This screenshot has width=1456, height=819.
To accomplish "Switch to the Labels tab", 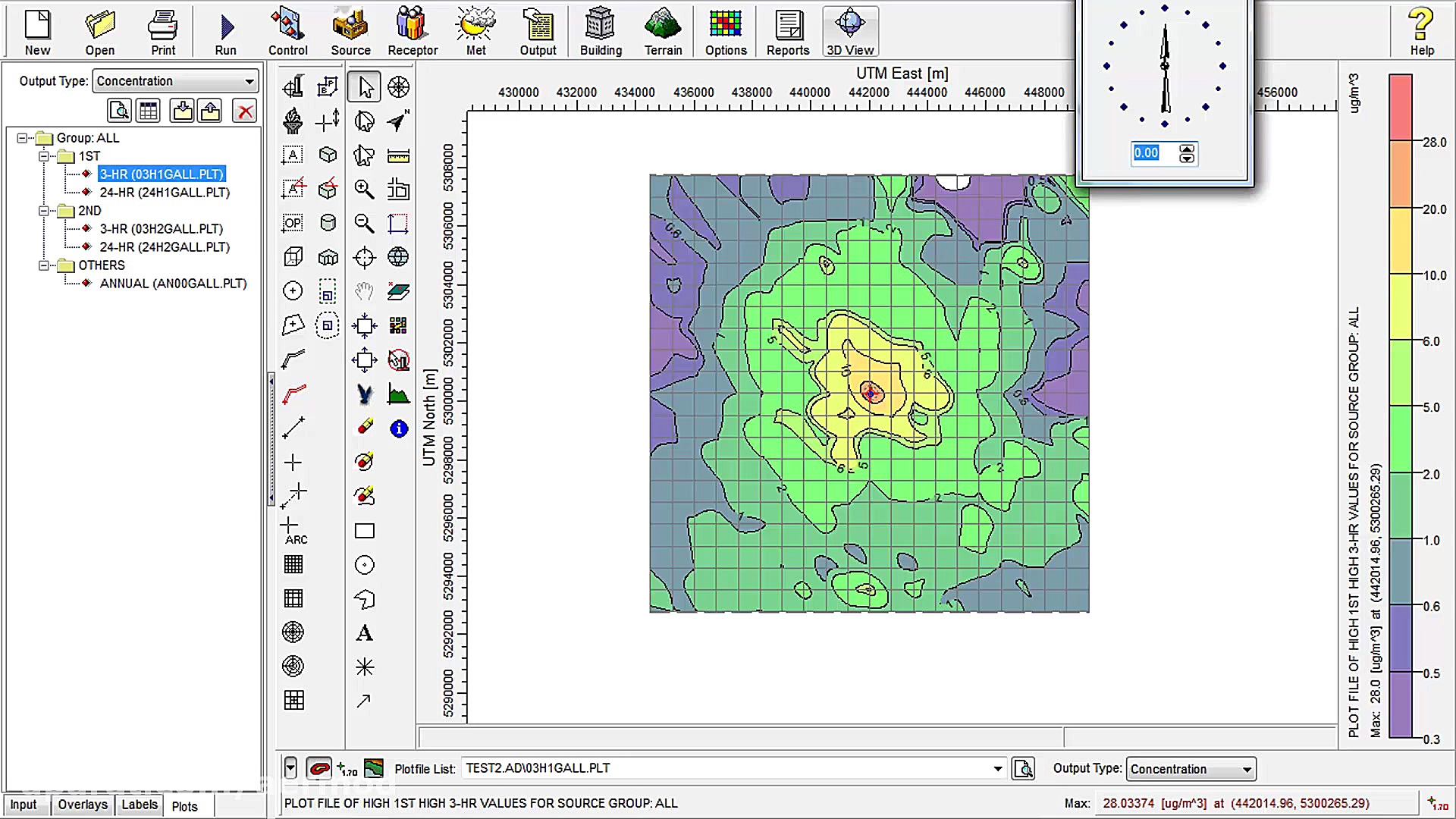I will click(x=140, y=805).
